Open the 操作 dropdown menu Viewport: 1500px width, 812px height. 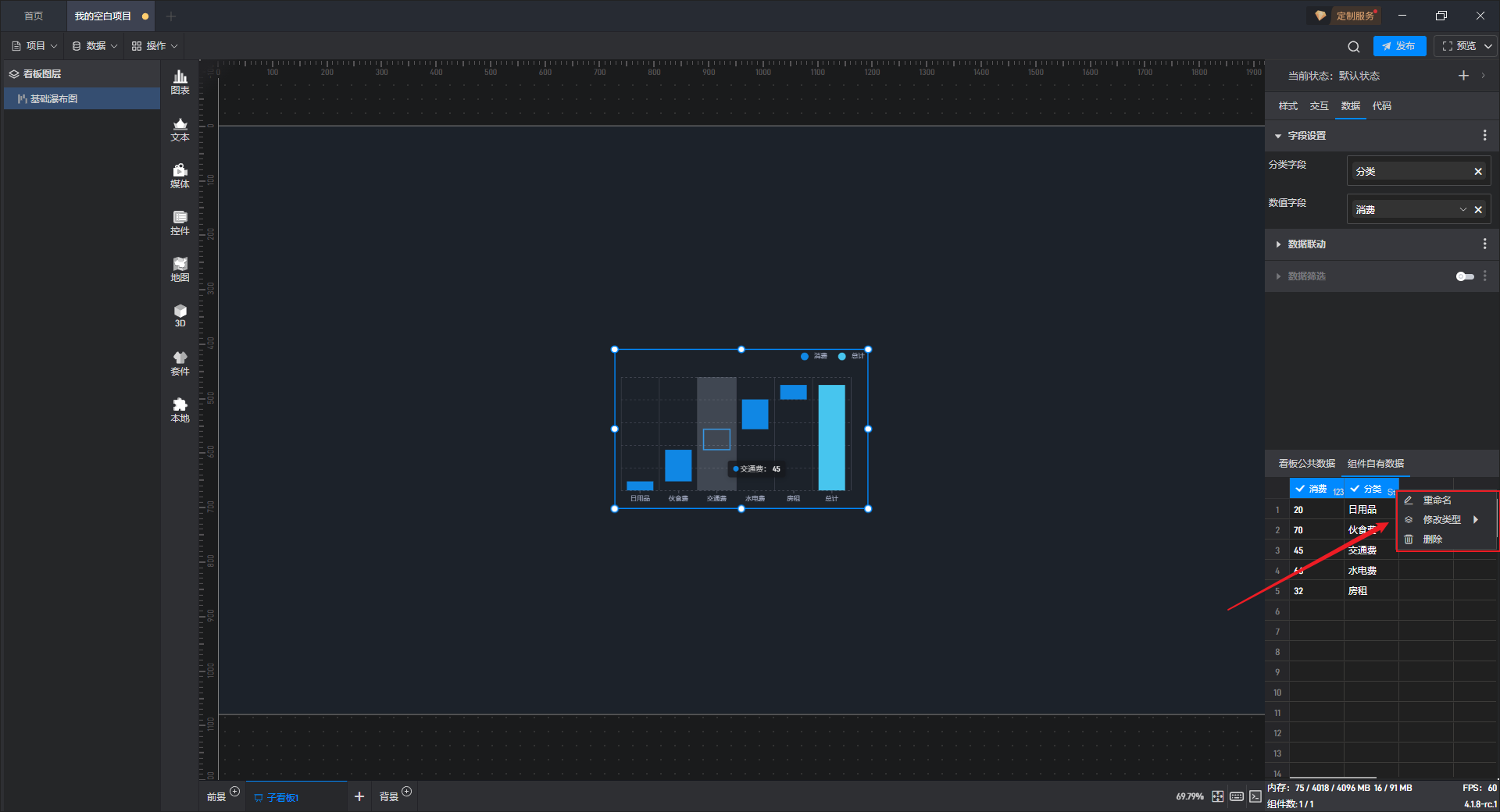click(x=155, y=46)
